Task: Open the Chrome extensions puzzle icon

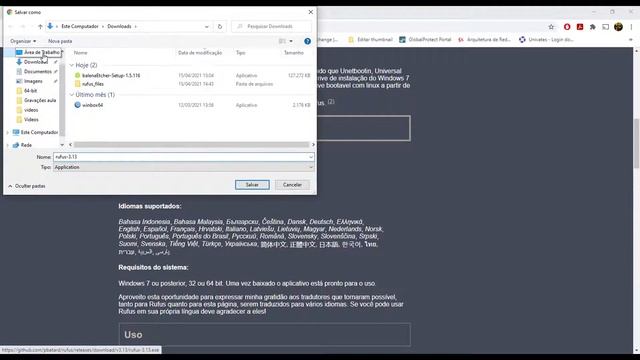Action: pos(593,27)
